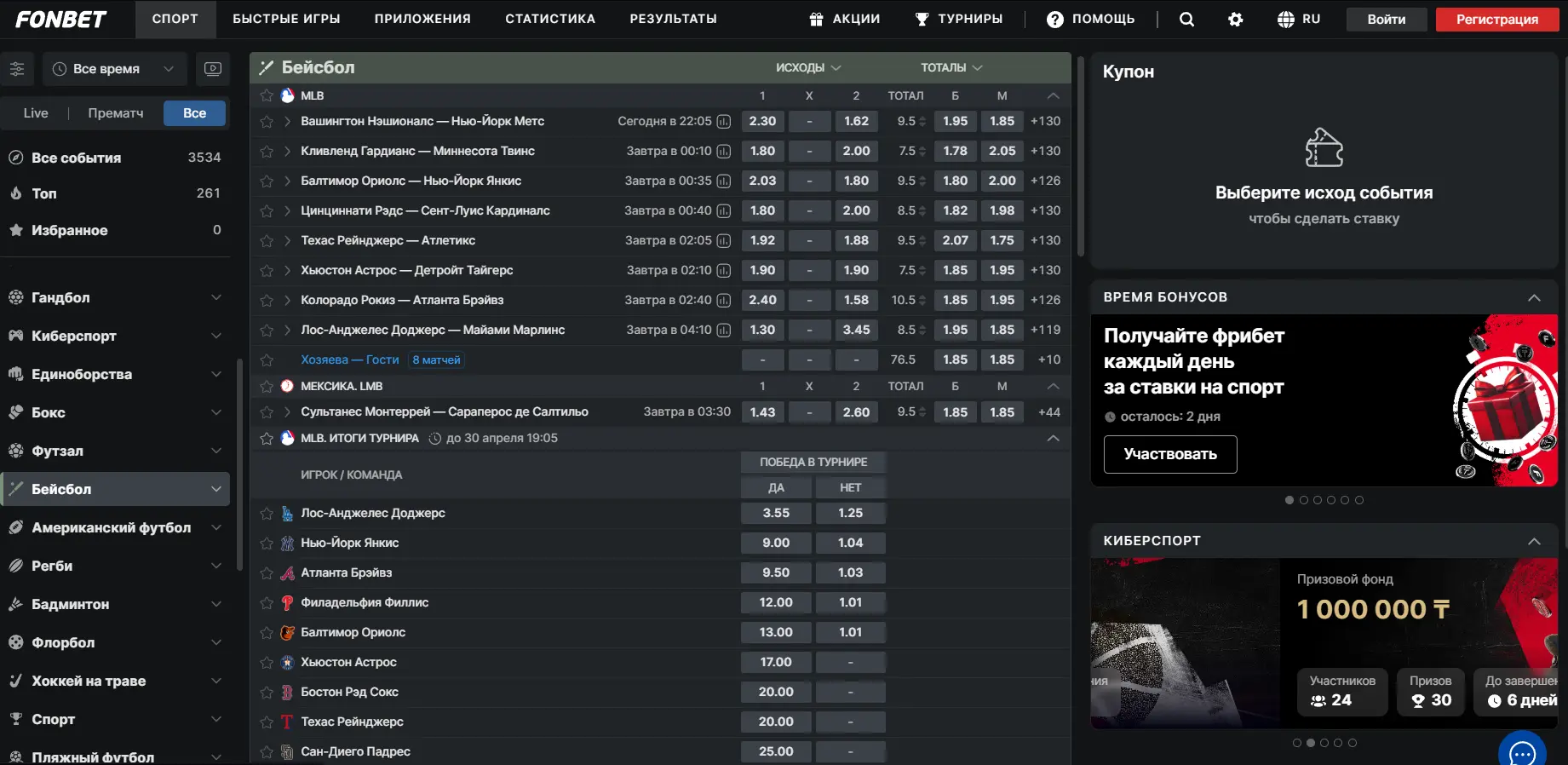Open statistics icon for Baltimore Orioles match
This screenshot has height=765, width=1568.
pyautogui.click(x=724, y=181)
